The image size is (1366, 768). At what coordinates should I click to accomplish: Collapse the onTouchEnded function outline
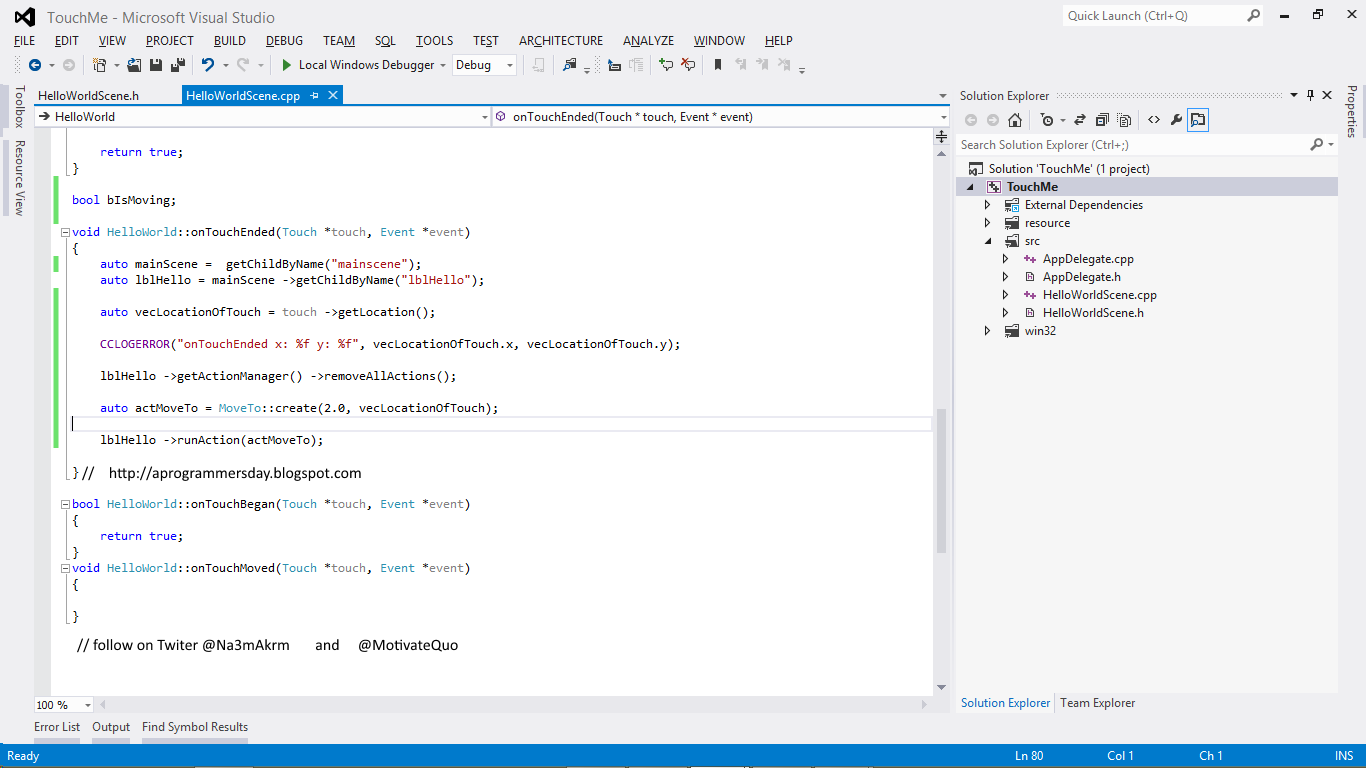point(66,232)
